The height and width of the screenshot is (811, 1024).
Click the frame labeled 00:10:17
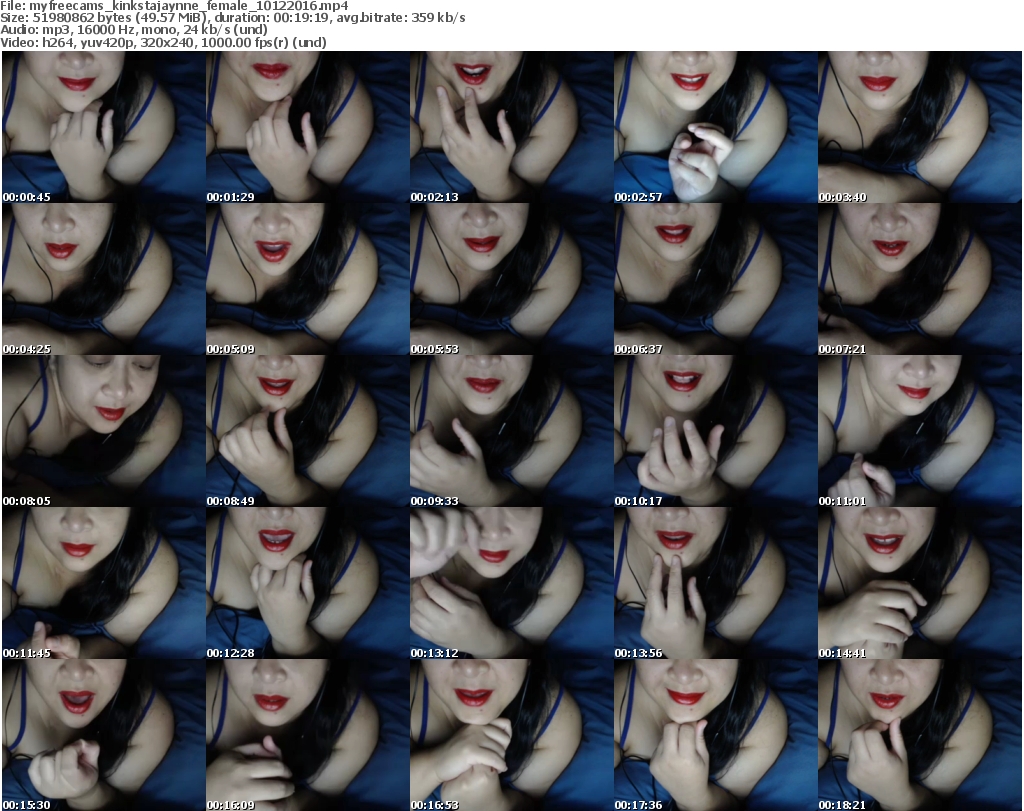click(715, 431)
